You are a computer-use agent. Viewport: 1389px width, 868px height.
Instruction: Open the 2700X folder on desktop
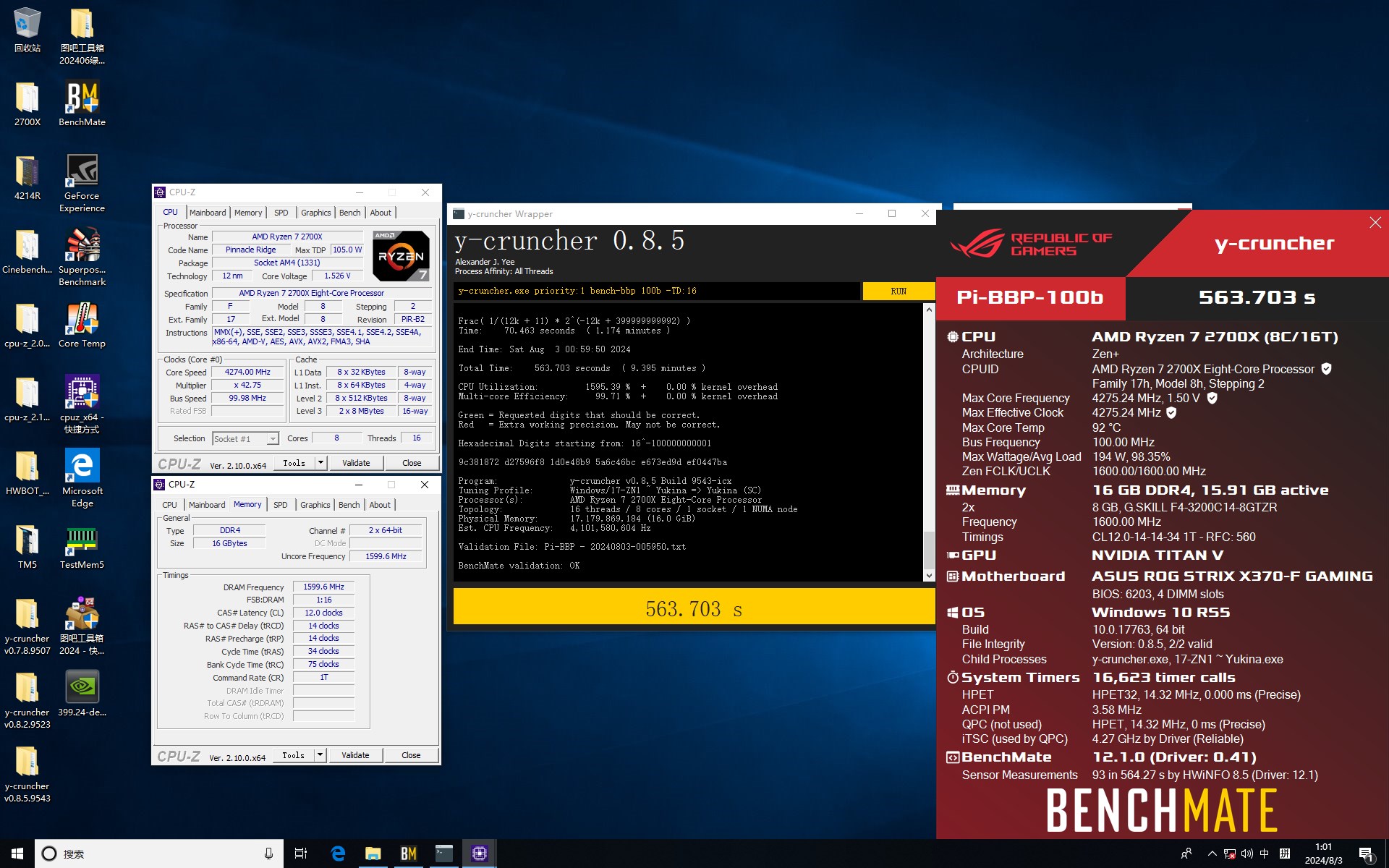tap(27, 103)
